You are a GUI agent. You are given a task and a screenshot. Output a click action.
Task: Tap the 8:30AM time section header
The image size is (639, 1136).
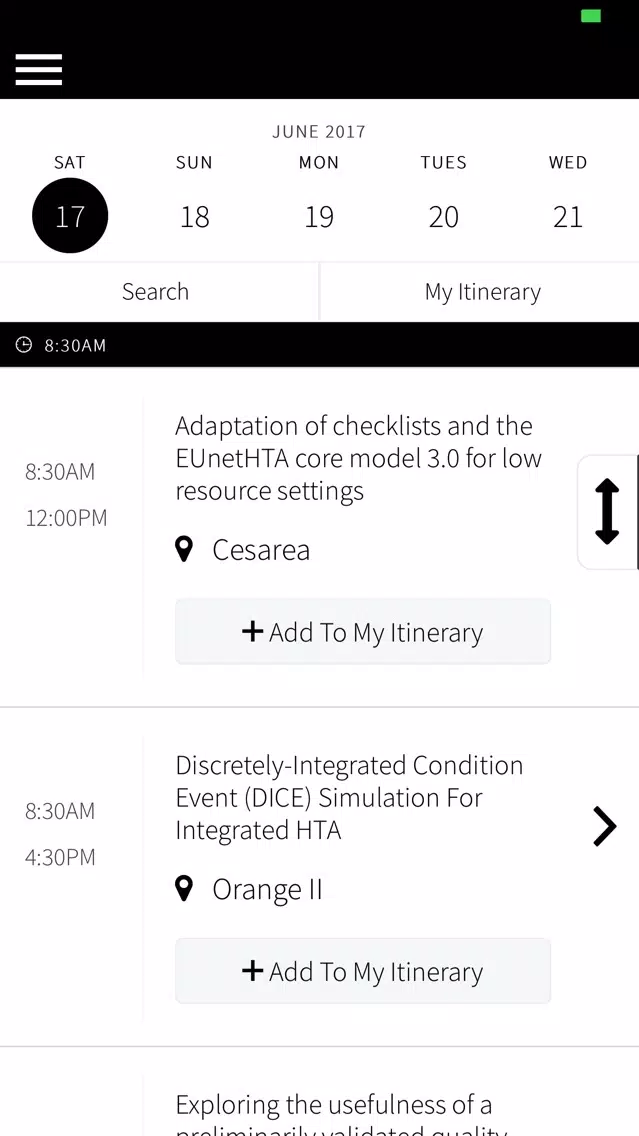(320, 345)
